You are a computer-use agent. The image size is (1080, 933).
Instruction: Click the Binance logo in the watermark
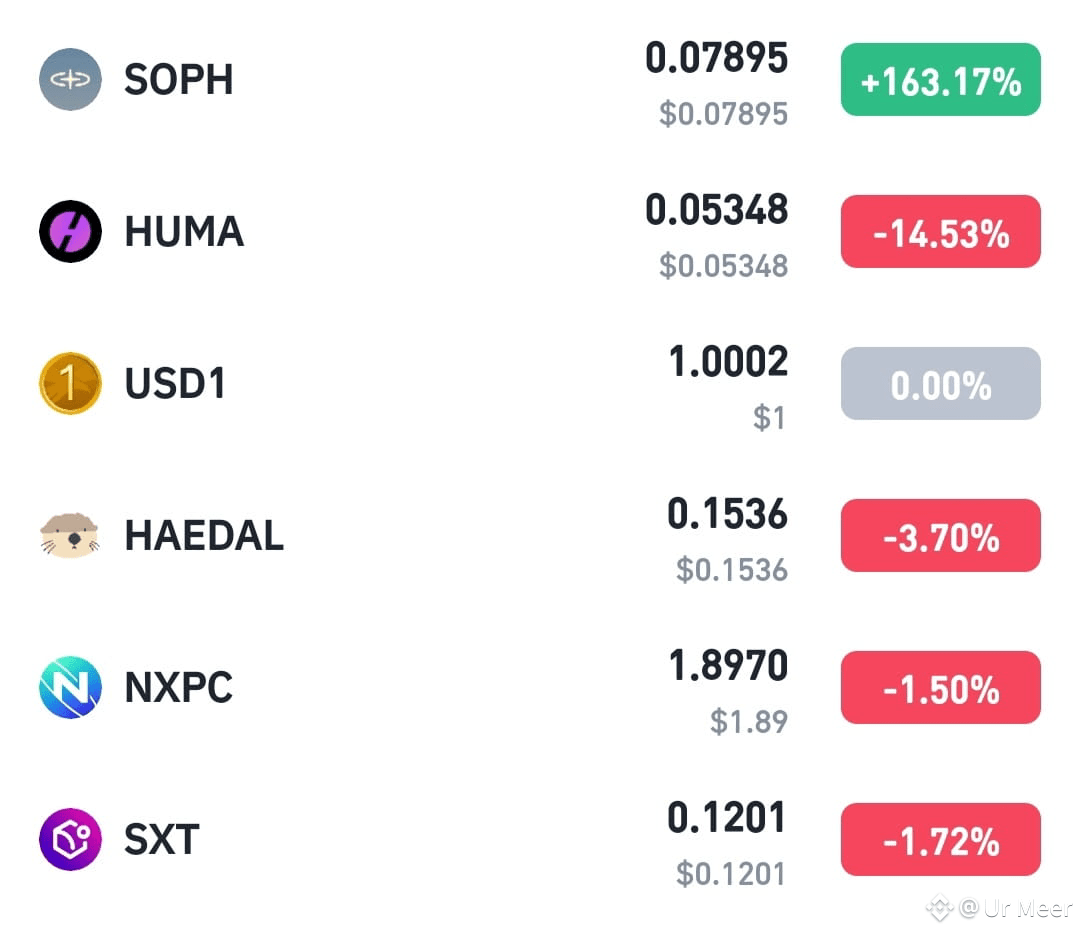point(939,908)
